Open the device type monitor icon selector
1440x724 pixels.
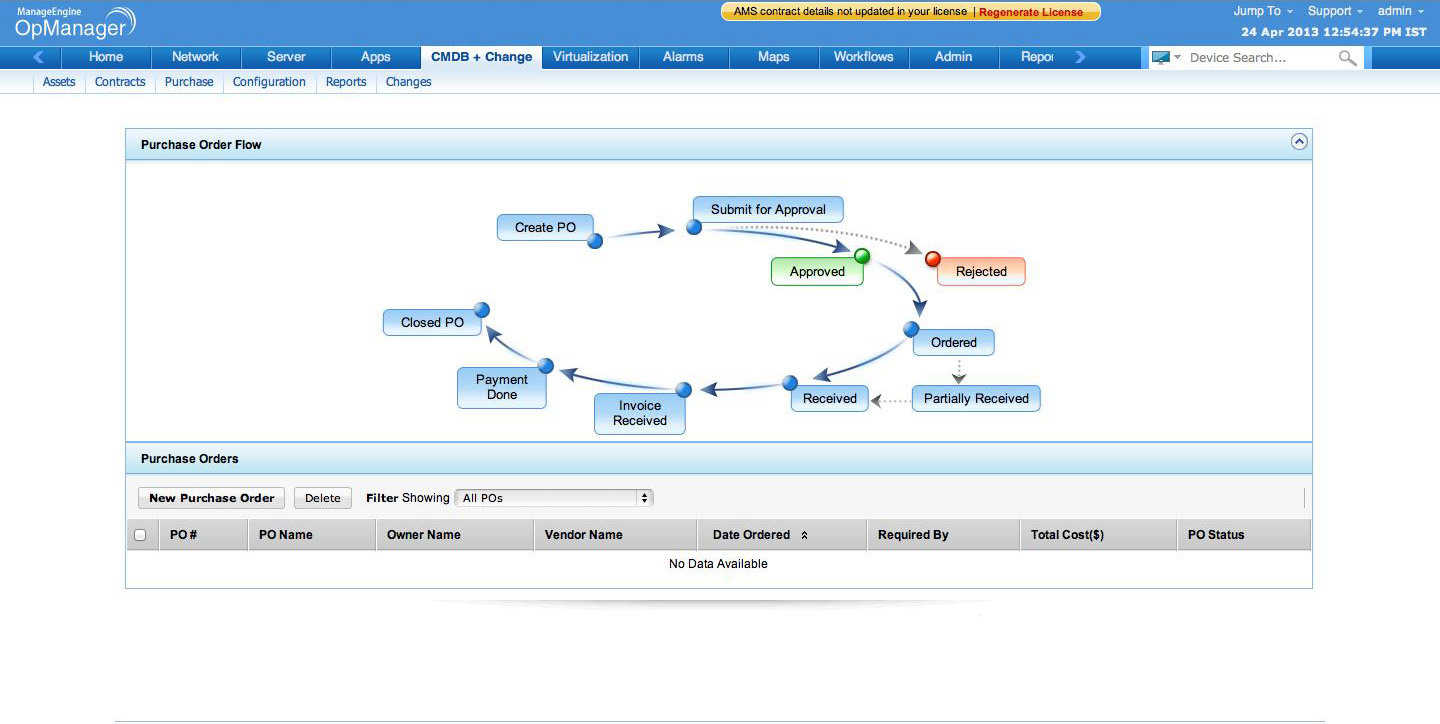click(1166, 58)
